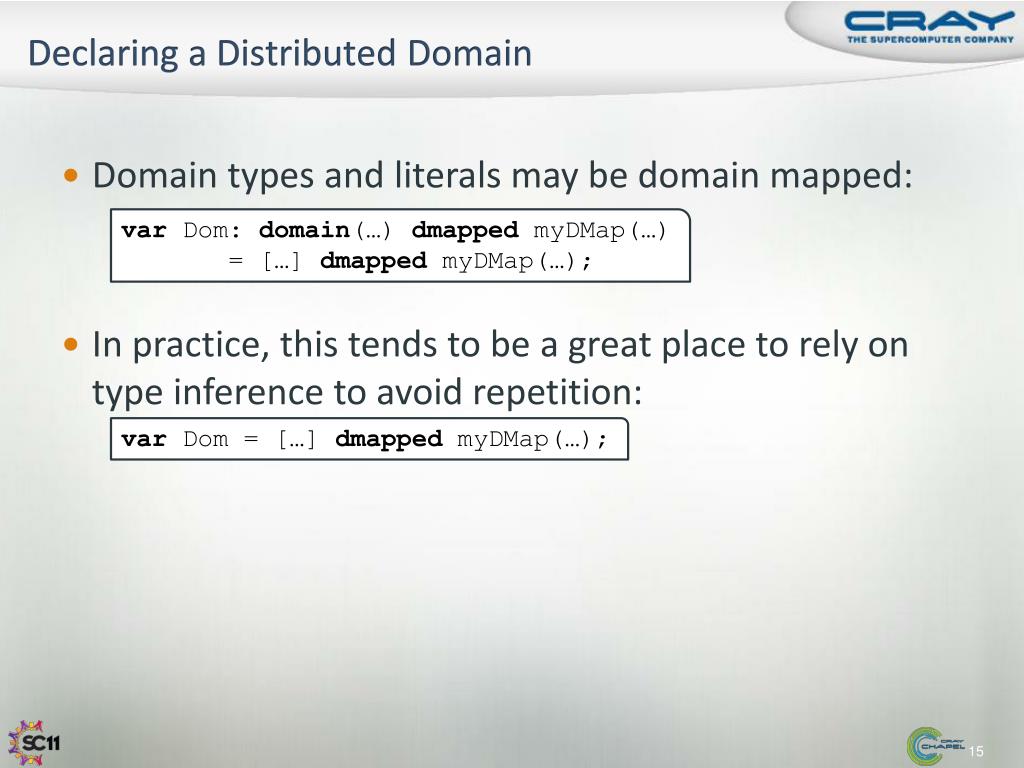This screenshot has height=768, width=1024.
Task: Click the code 'var Dom = […] dmapped myDMap(…);'
Action: (364, 440)
